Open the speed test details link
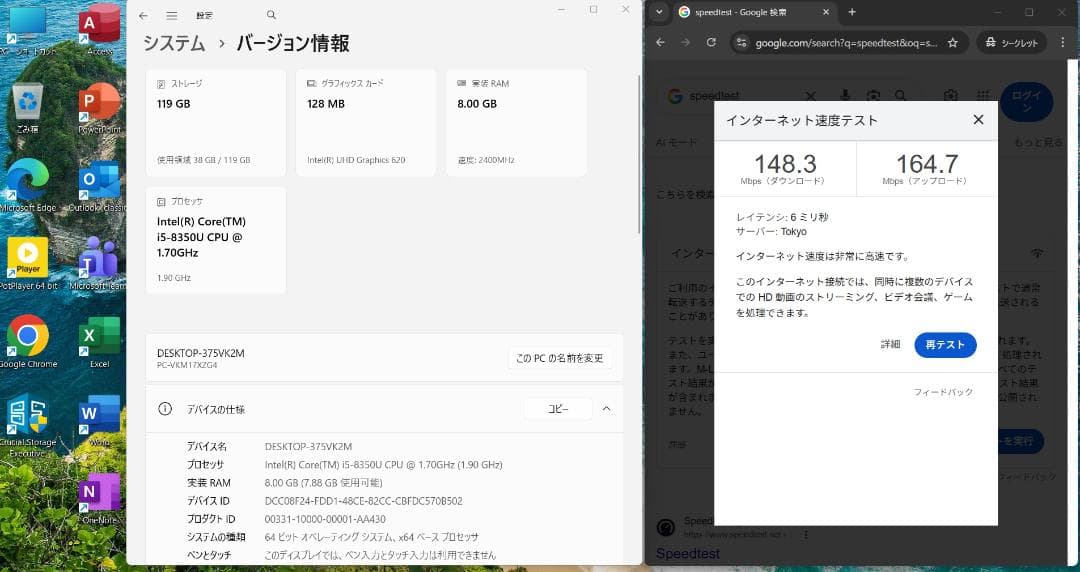The height and width of the screenshot is (572, 1080). coord(891,344)
